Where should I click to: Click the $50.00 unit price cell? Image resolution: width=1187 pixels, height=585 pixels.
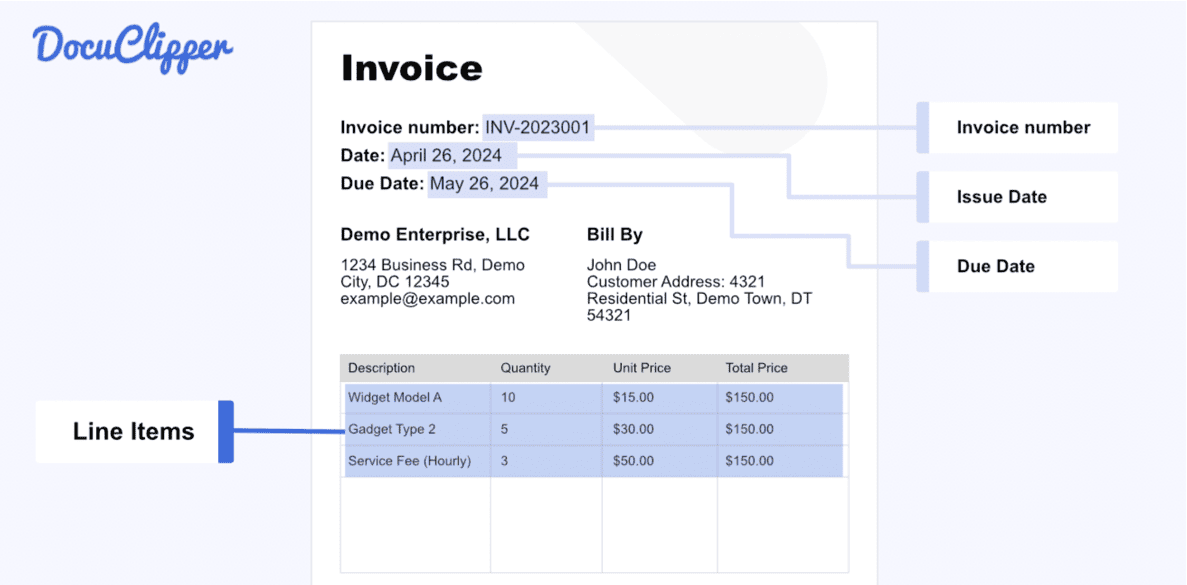pyautogui.click(x=633, y=461)
